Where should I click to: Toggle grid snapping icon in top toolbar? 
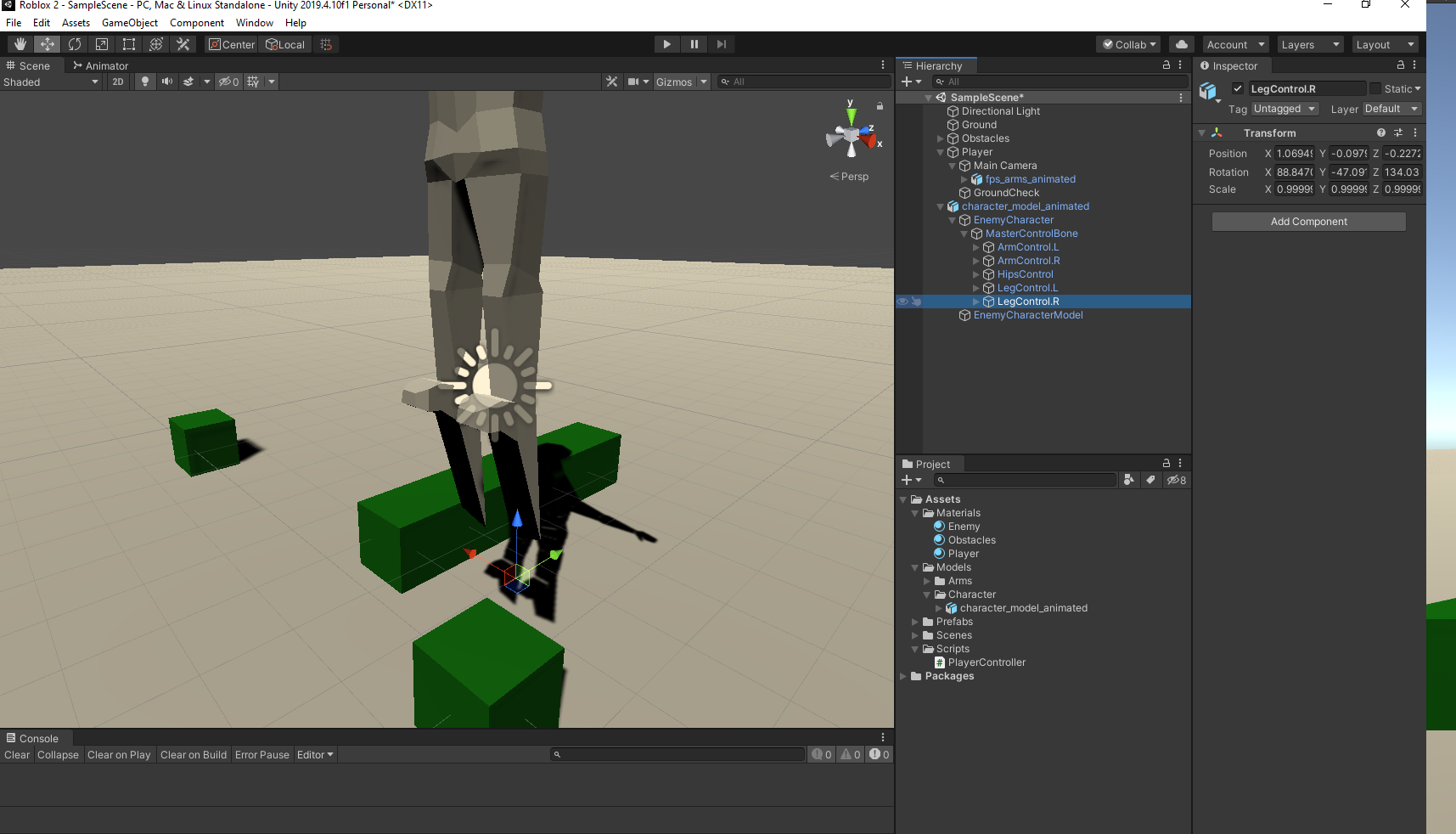pyautogui.click(x=326, y=44)
